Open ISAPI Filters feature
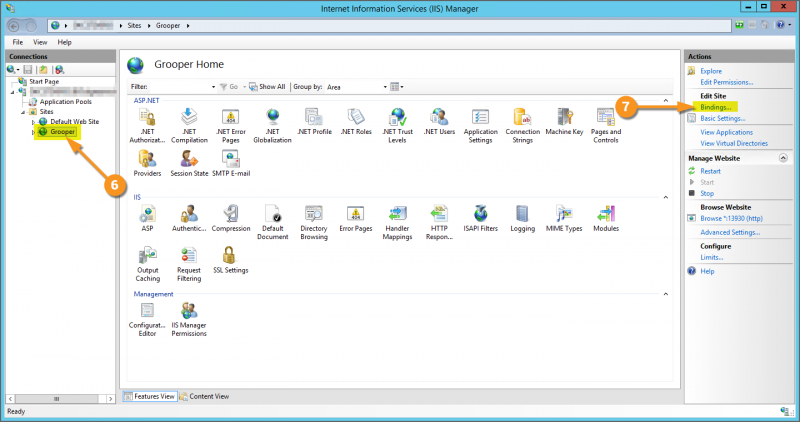Screen dimensions: 800x422 click(x=481, y=218)
